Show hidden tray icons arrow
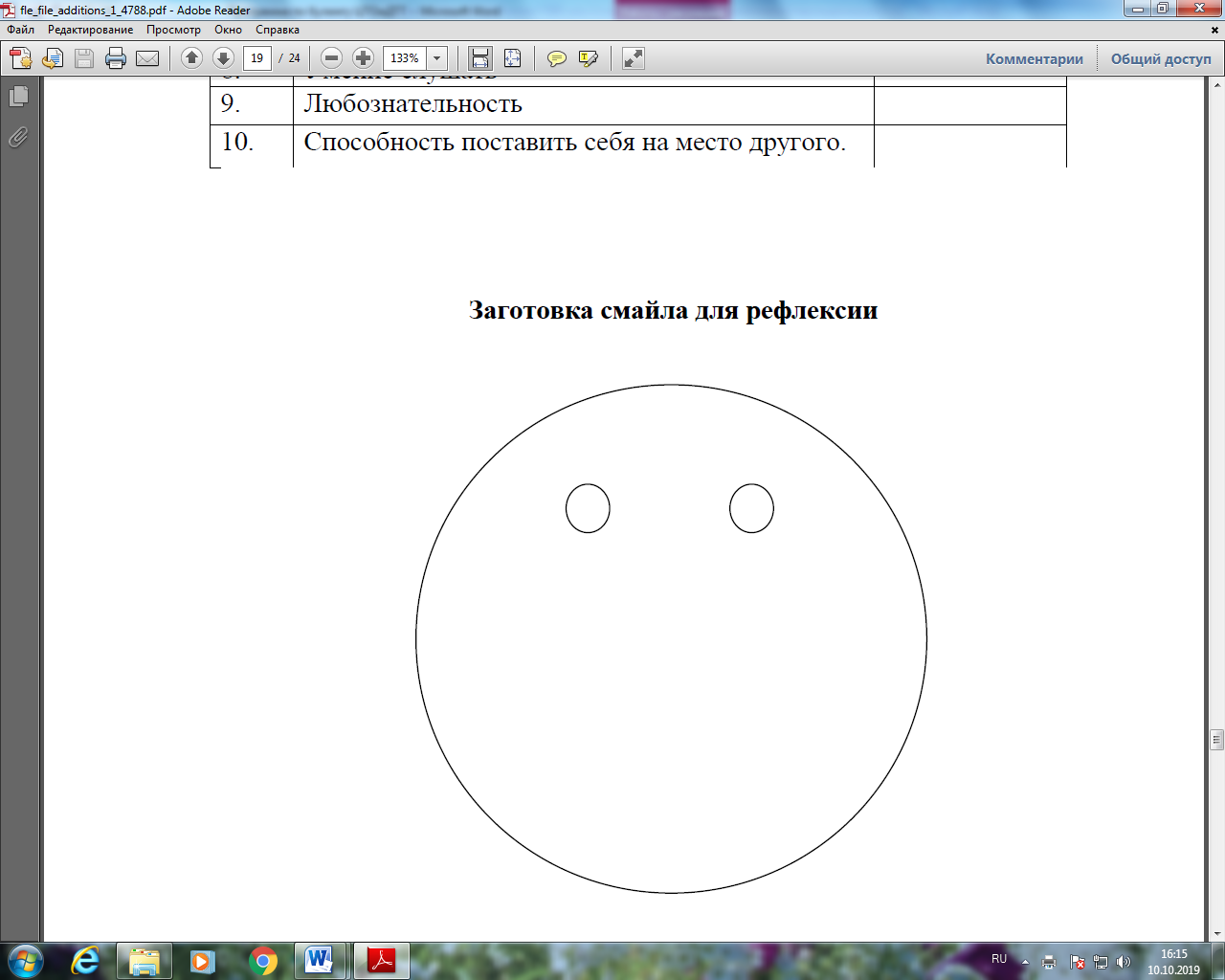Image resolution: width=1225 pixels, height=980 pixels. tap(1025, 962)
